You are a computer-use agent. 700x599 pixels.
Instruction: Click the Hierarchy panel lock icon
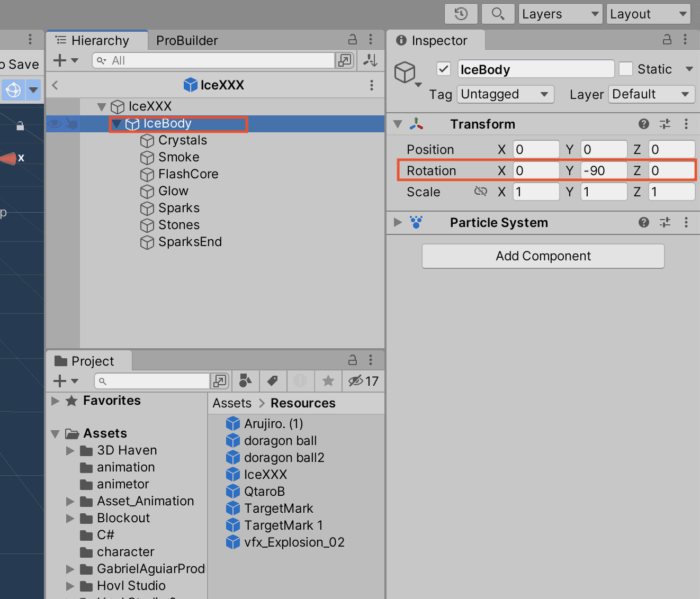coord(352,40)
